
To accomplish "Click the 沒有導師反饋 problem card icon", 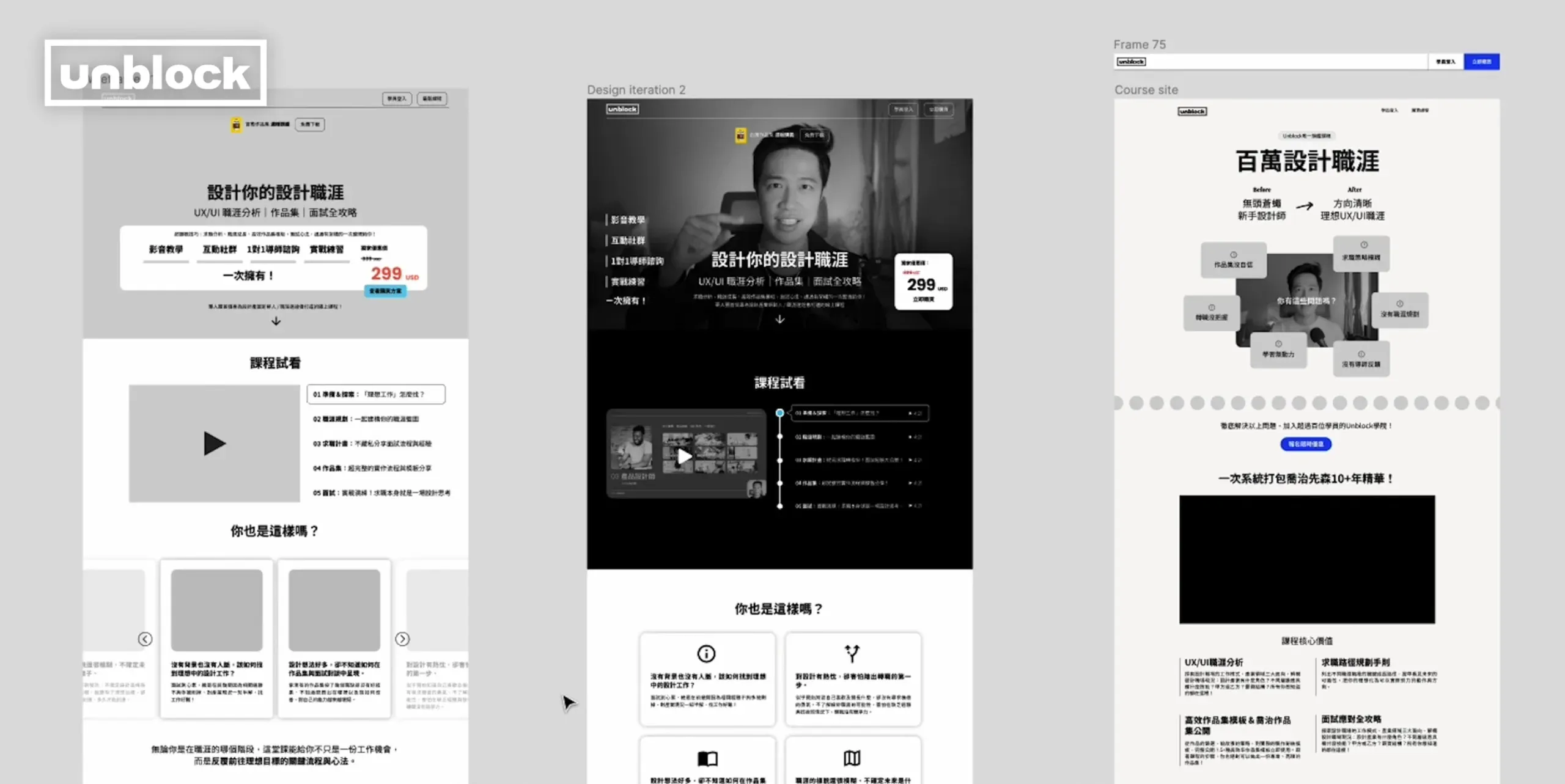I will [1361, 354].
